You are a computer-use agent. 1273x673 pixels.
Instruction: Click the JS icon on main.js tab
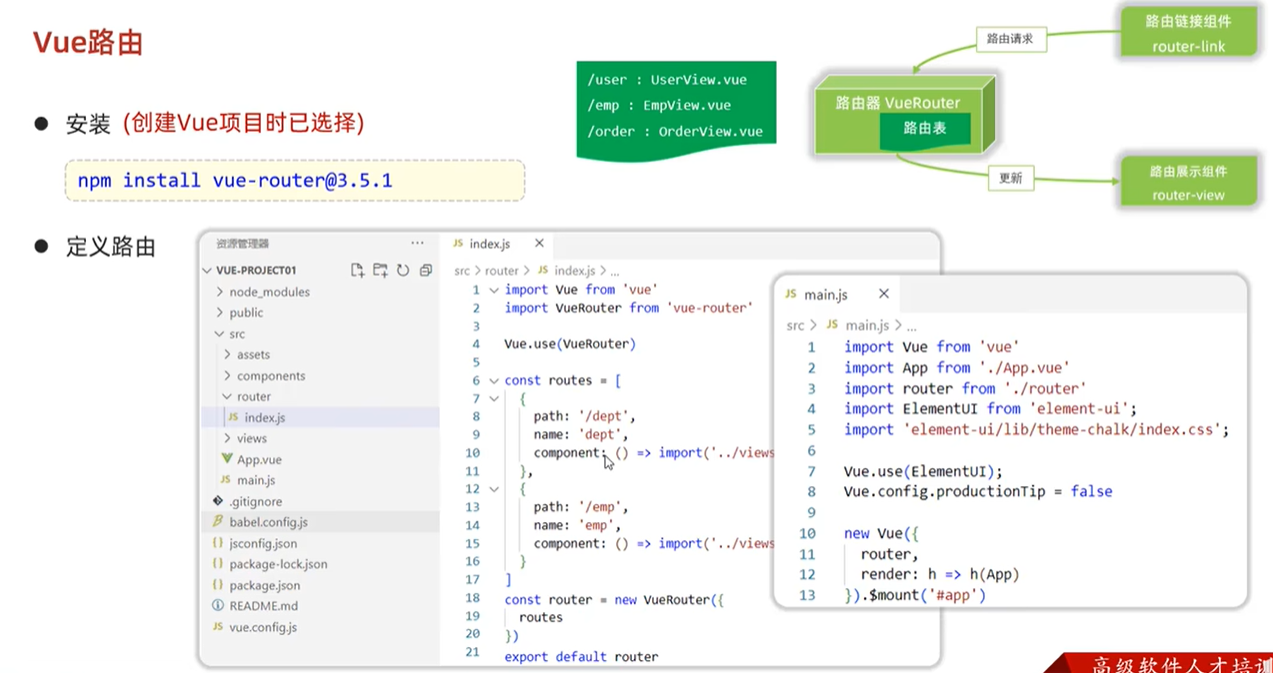click(791, 294)
